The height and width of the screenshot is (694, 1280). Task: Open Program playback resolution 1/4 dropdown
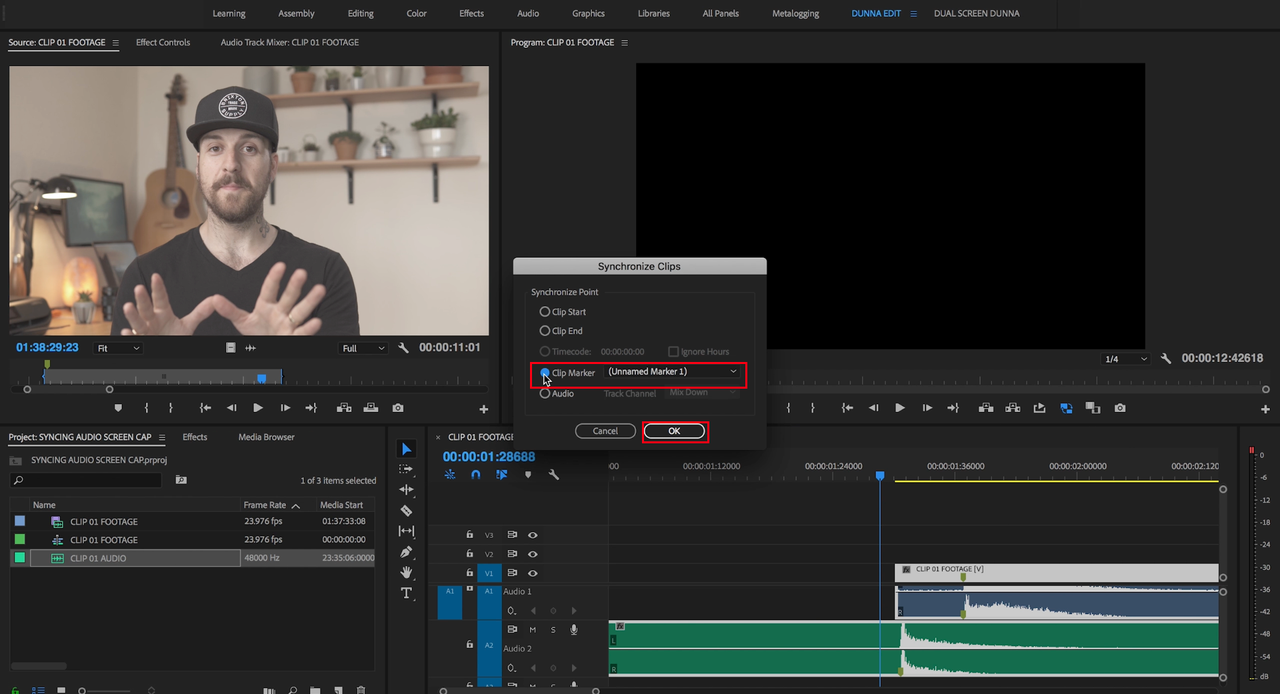point(1125,358)
